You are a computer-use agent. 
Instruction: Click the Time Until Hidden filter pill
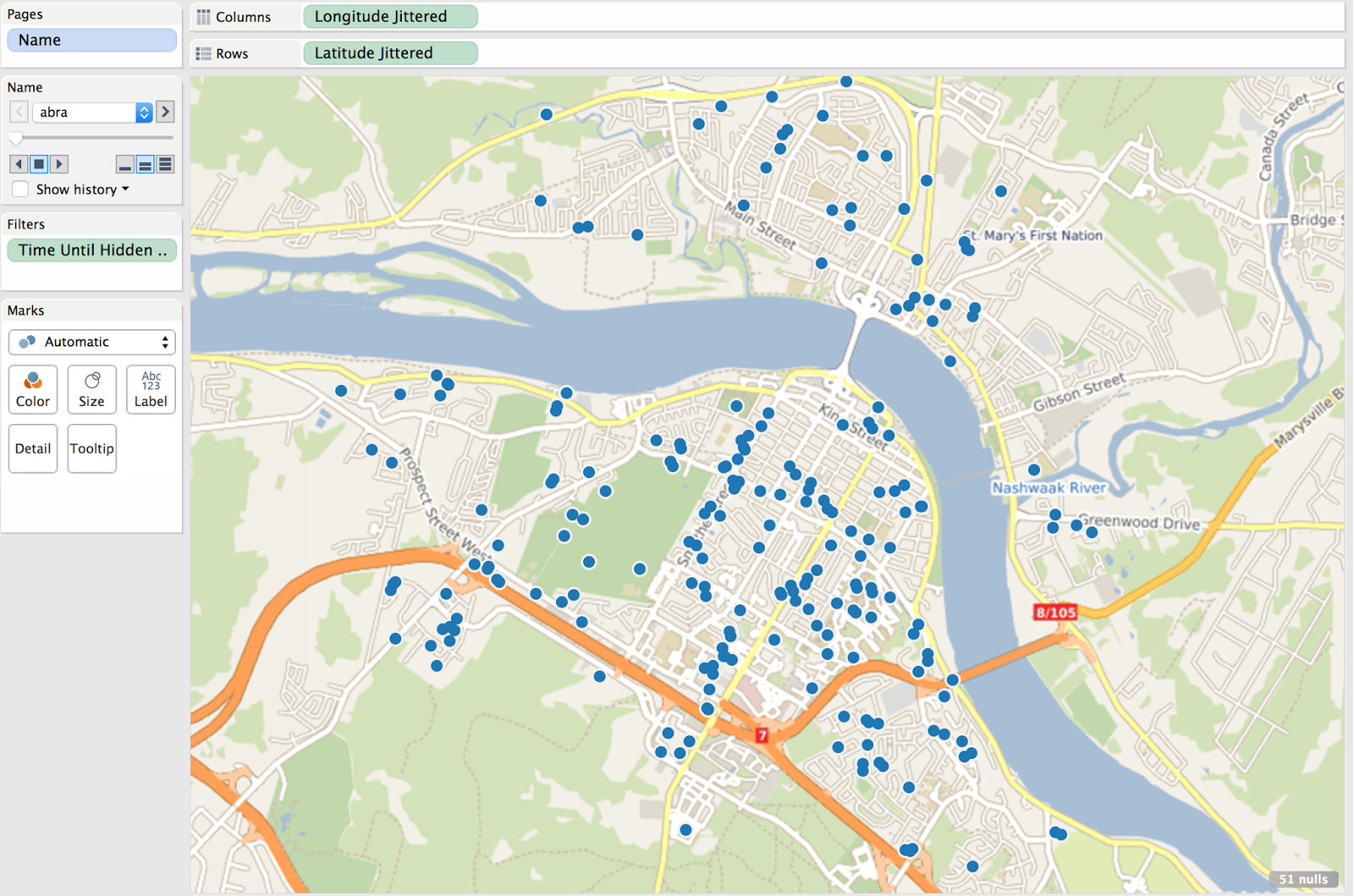pyautogui.click(x=91, y=250)
